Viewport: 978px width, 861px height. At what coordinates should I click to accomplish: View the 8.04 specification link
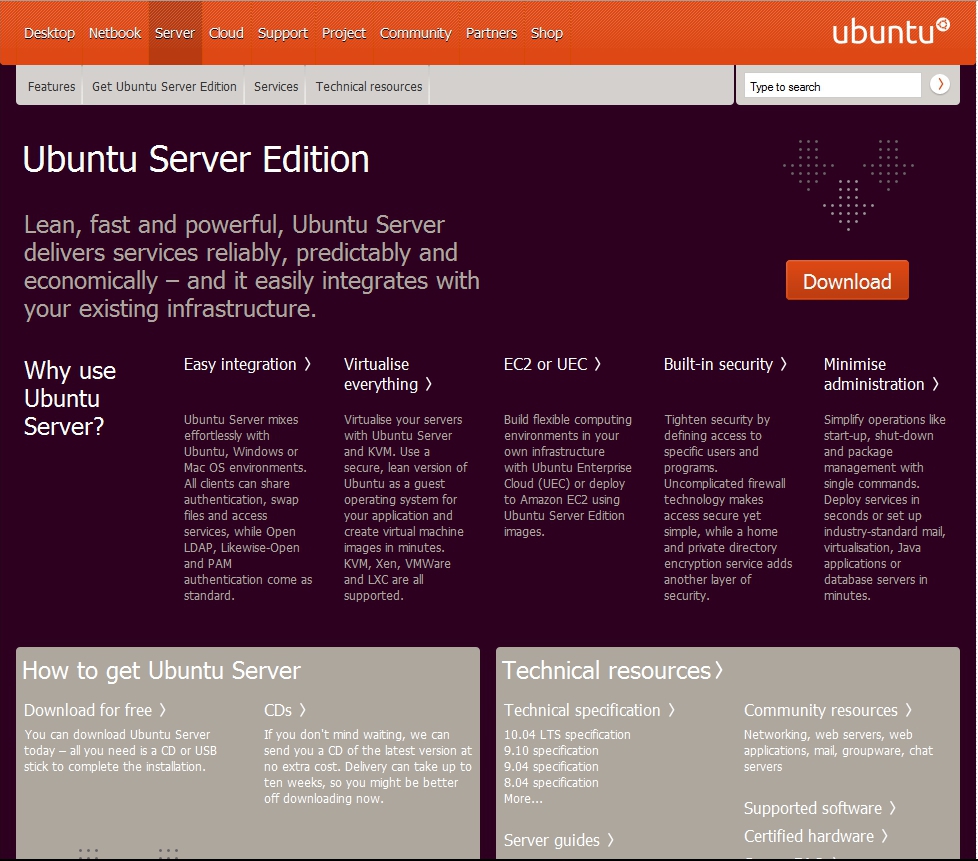(x=551, y=782)
